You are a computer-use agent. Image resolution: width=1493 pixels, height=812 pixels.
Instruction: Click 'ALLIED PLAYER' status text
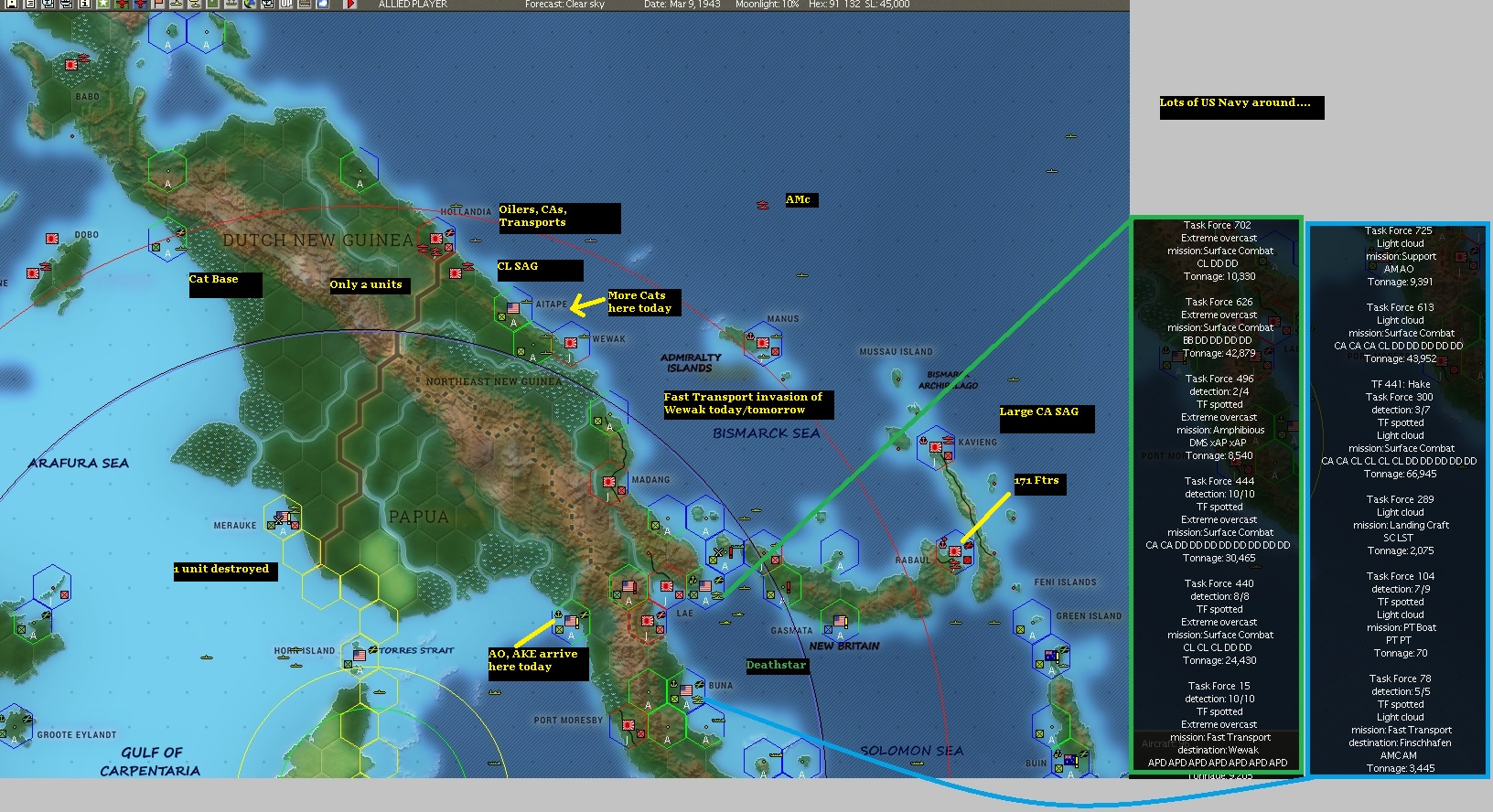pyautogui.click(x=414, y=5)
